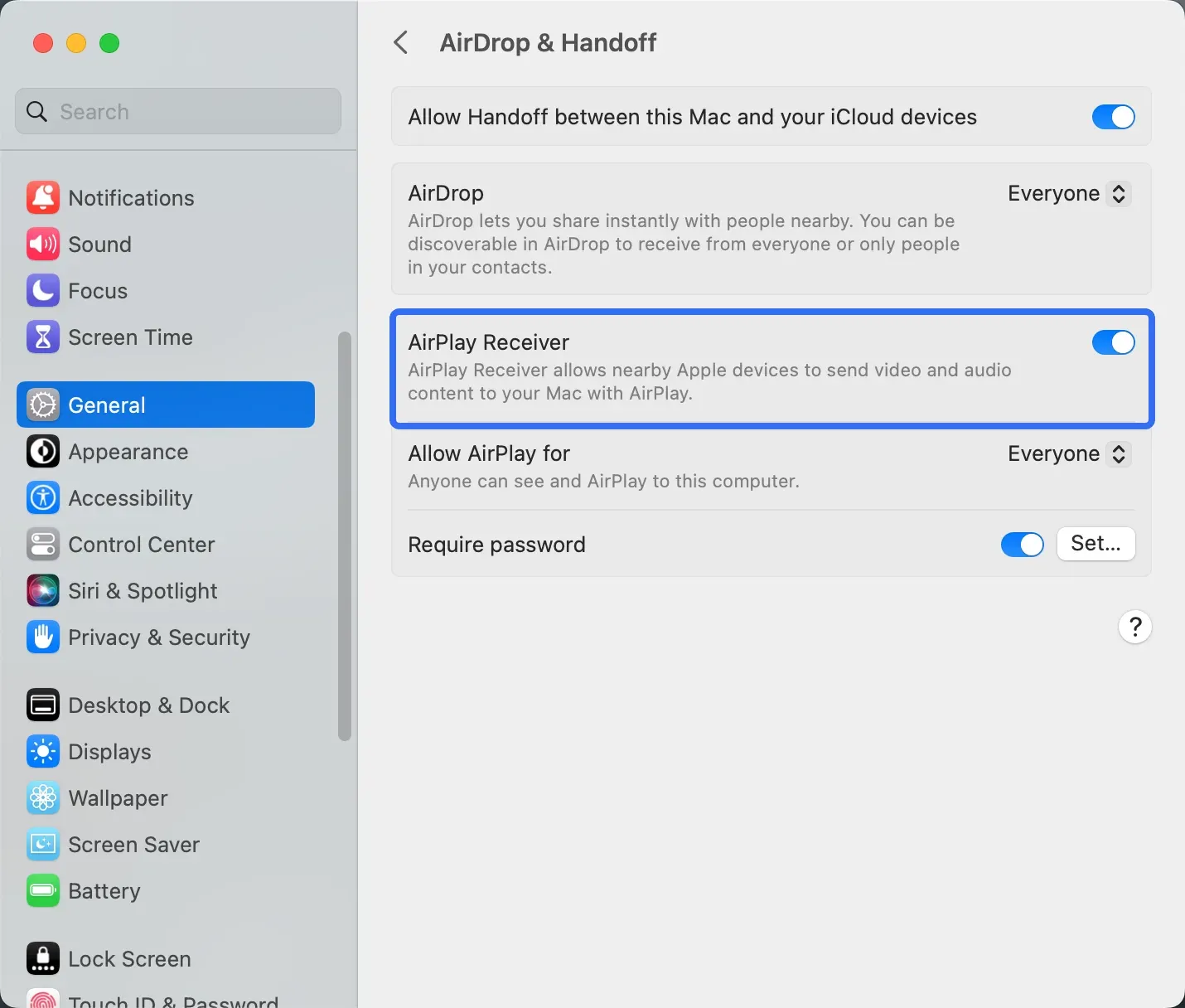1185x1008 pixels.
Task: Click the Search input field
Action: coord(178,111)
